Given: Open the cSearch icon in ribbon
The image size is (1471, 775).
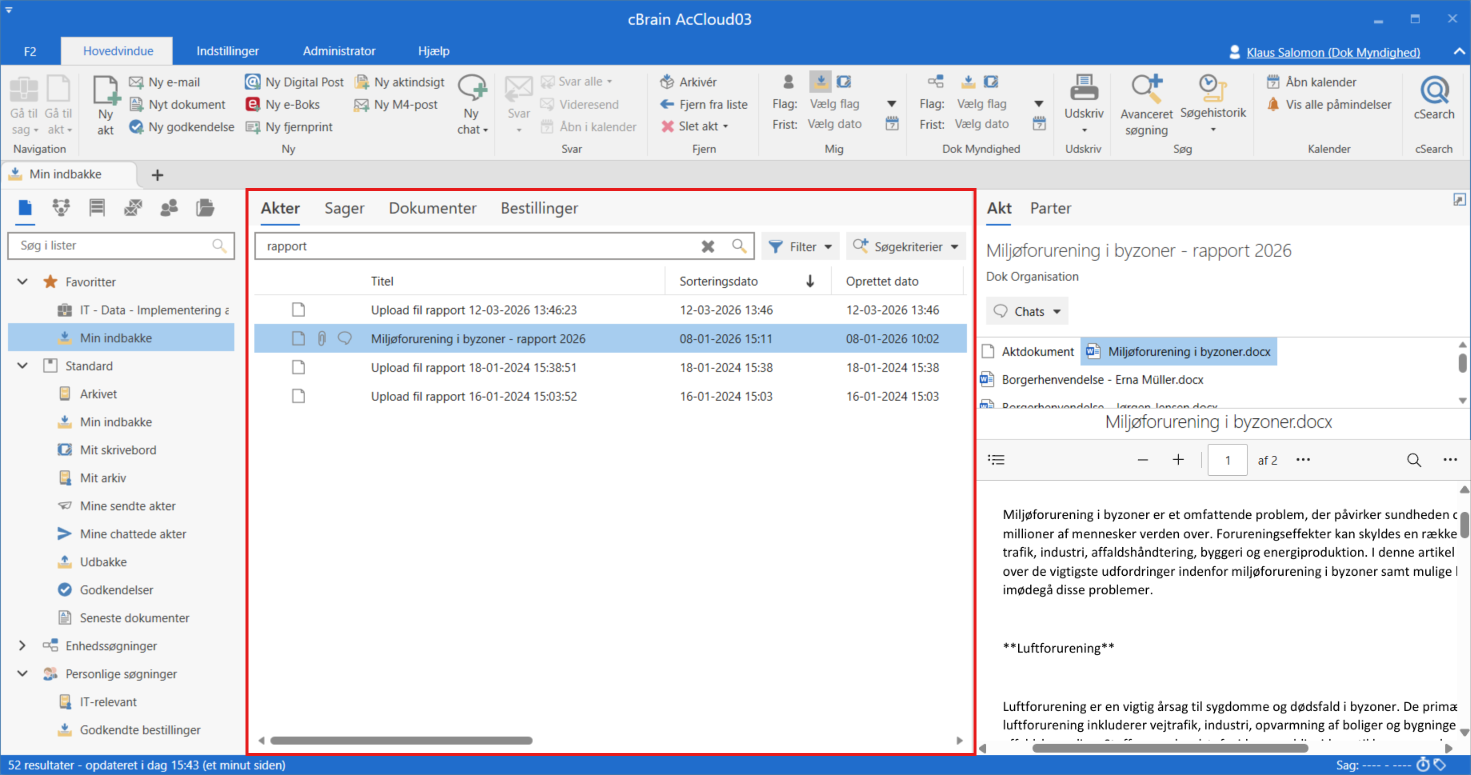Looking at the screenshot, I should 1434,92.
